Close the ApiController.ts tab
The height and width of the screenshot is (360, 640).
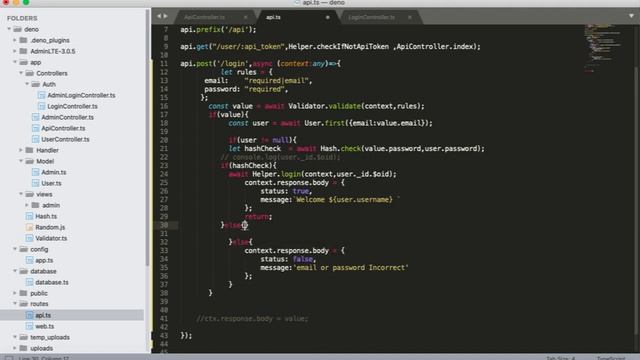(246, 17)
